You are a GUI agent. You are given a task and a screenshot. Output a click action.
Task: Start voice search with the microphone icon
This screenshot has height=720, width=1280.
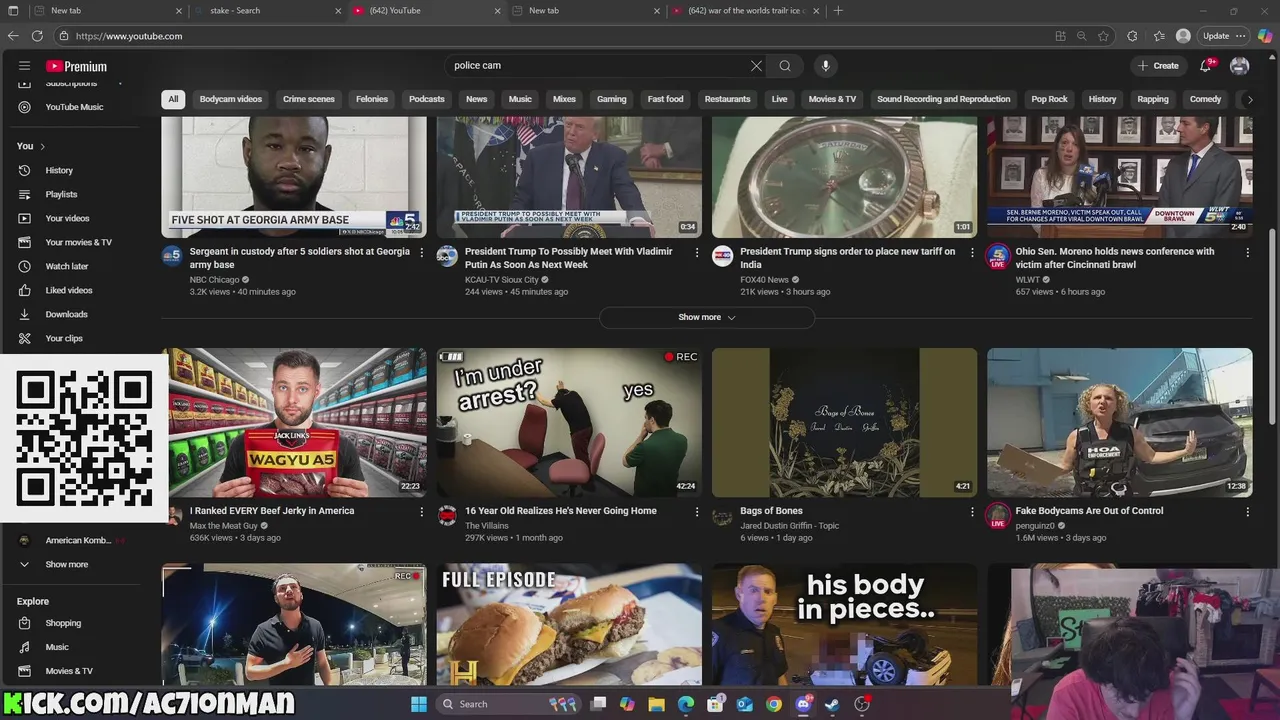825,66
